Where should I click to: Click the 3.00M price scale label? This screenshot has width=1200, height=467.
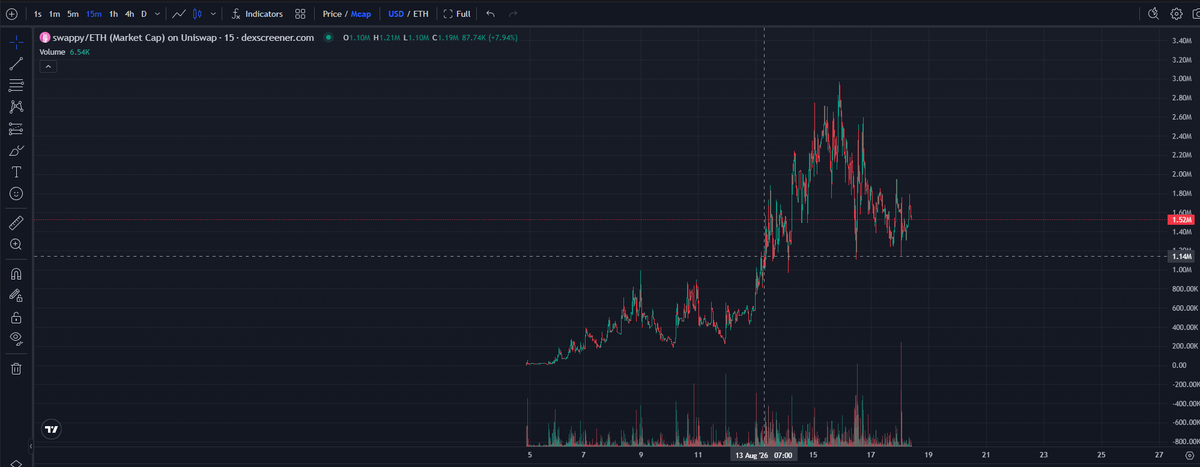click(1180, 79)
